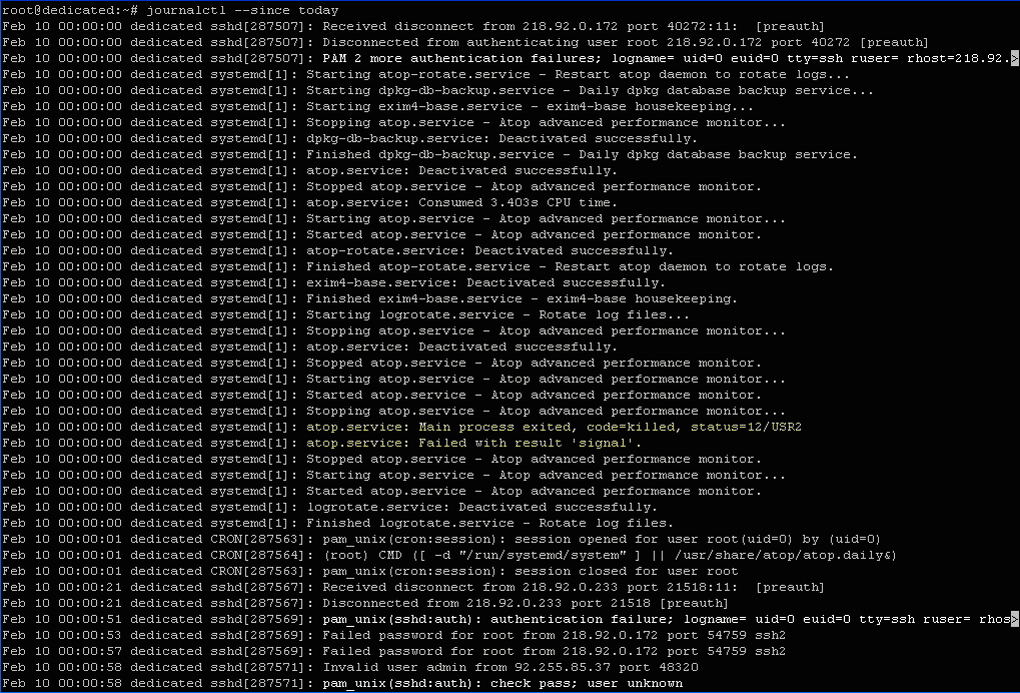The width and height of the screenshot is (1020, 693).
Task: Click 'Disconnected from authenticating user root' line
Action: 500,42
